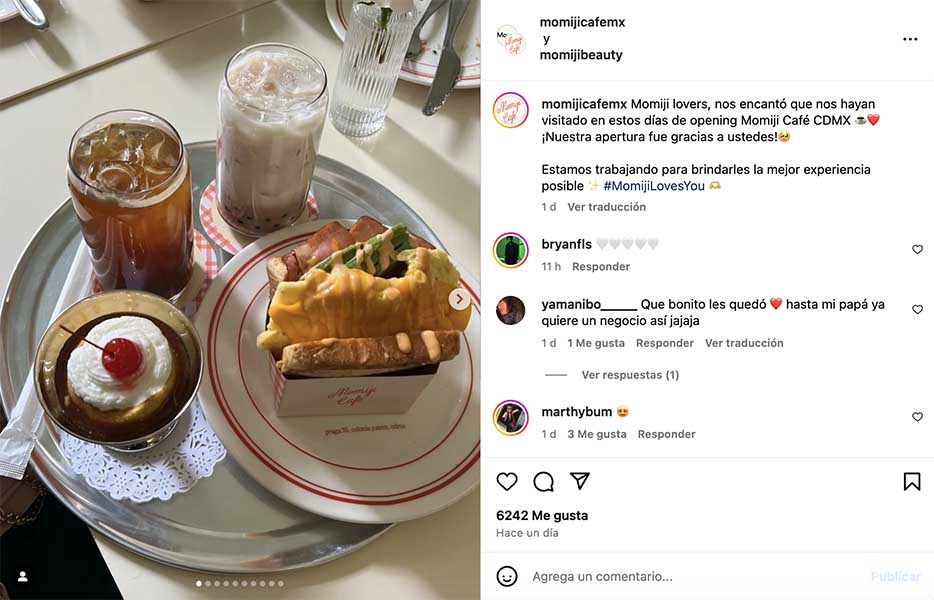Show tagged people icon on photo
This screenshot has width=934, height=600.
coord(23,576)
